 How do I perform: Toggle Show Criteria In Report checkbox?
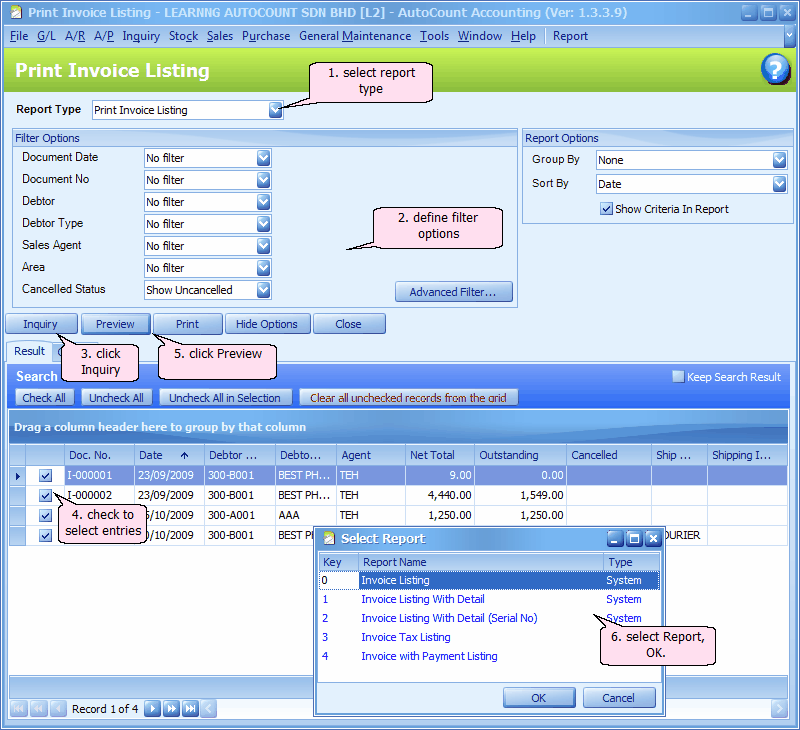click(606, 209)
